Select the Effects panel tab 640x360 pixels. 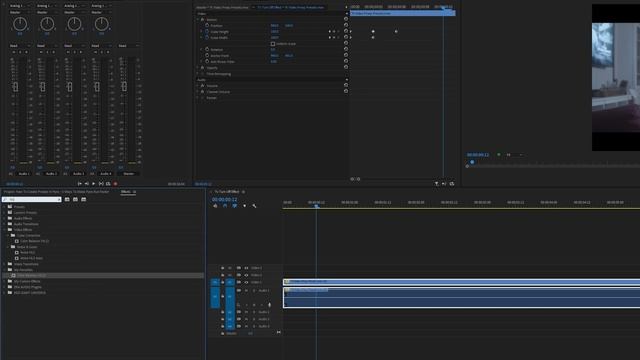point(126,191)
